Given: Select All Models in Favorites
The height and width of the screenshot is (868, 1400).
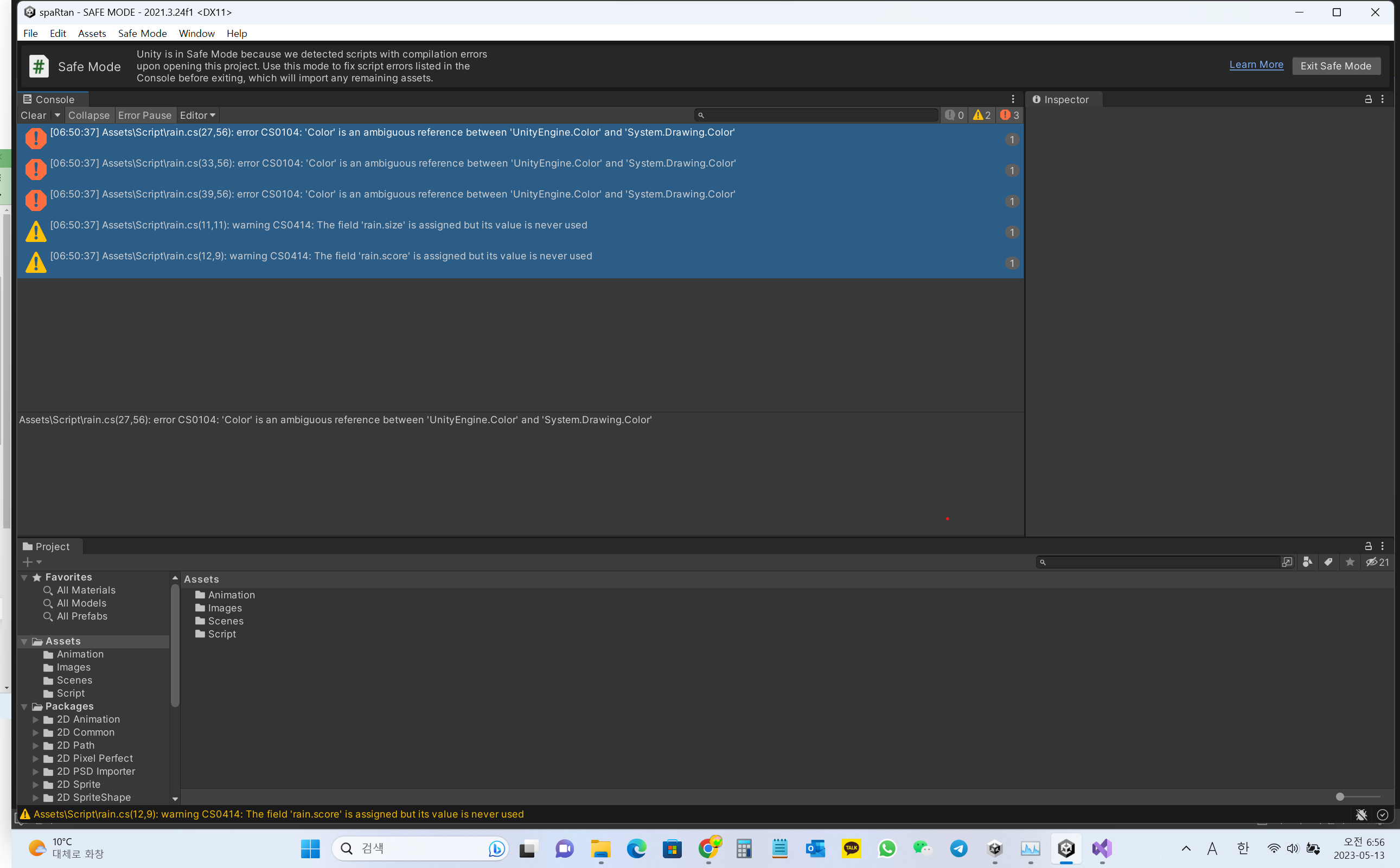Looking at the screenshot, I should point(81,603).
